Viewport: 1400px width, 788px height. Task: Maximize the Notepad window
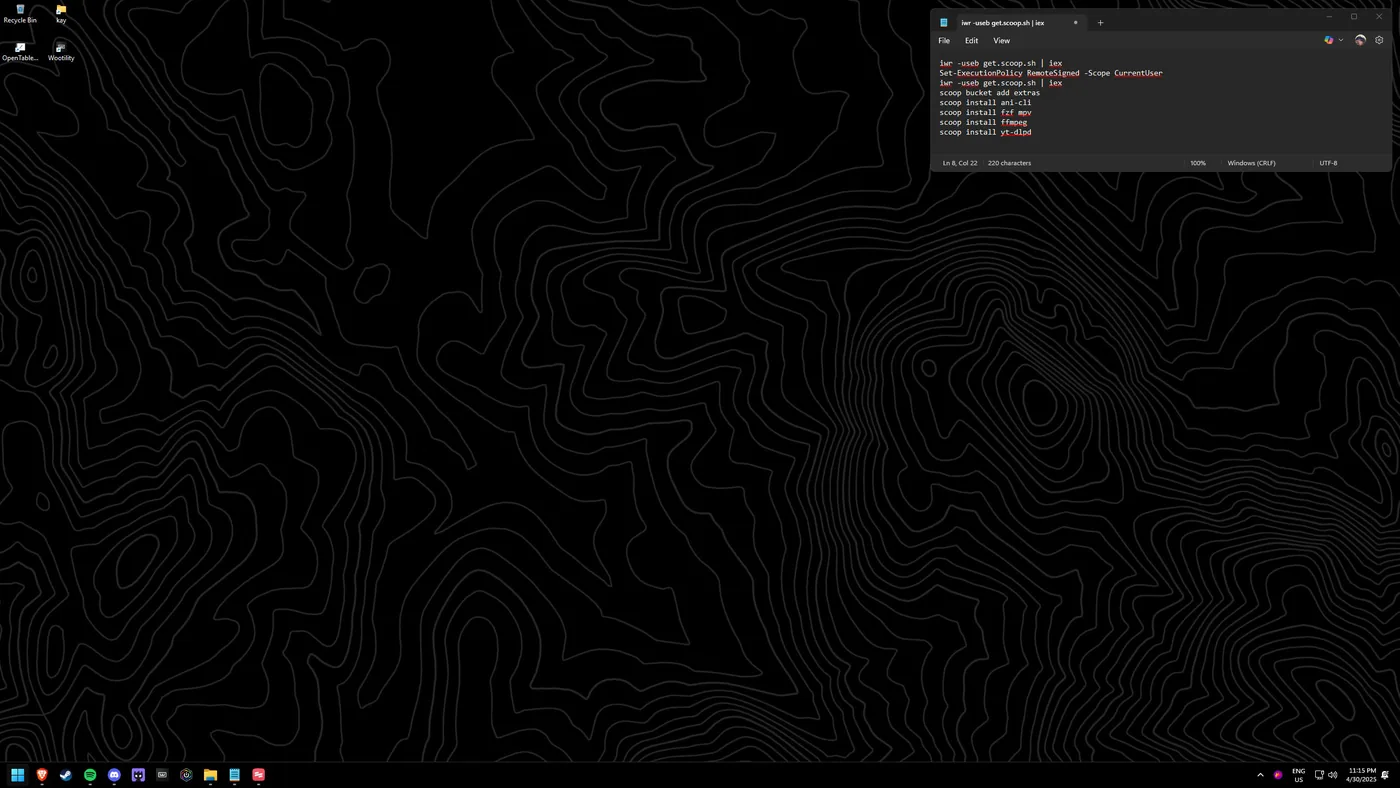tap(1354, 17)
